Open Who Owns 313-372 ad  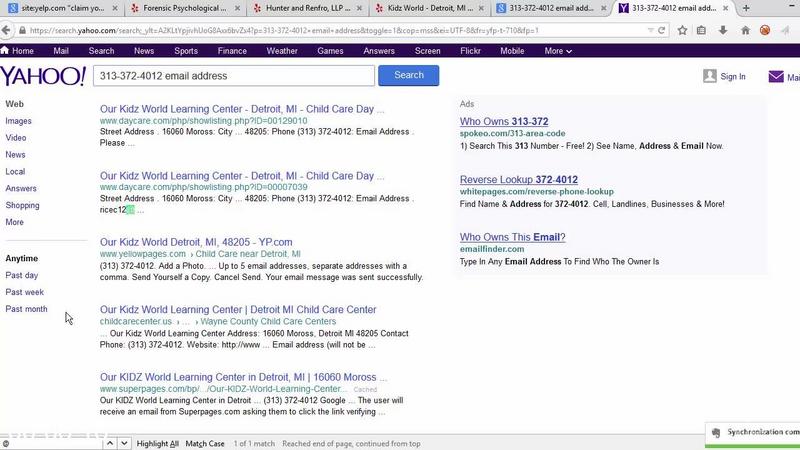click(x=504, y=121)
